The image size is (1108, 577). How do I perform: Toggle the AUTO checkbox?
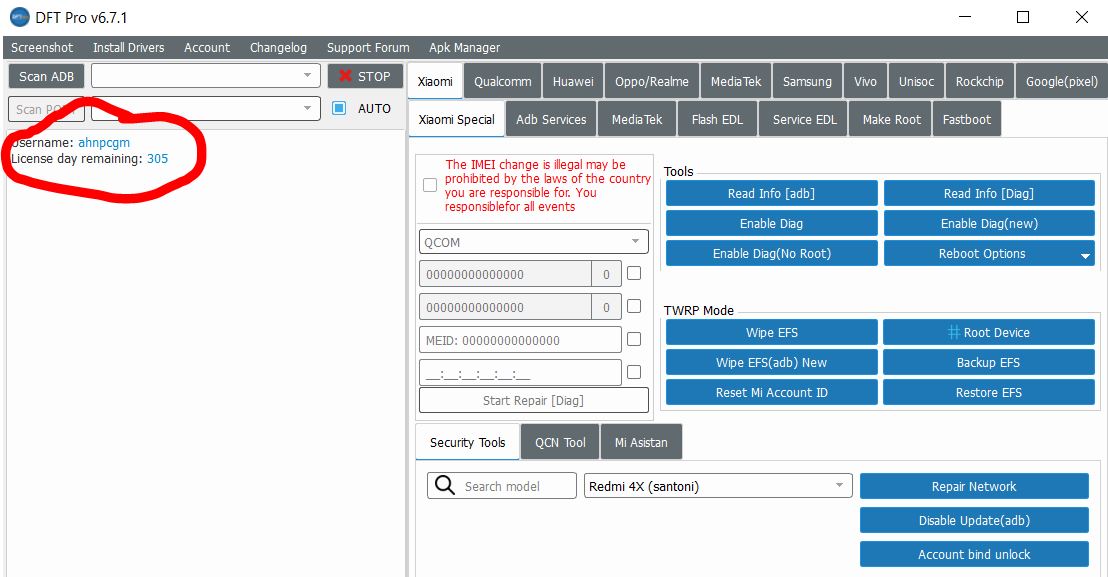[x=339, y=108]
